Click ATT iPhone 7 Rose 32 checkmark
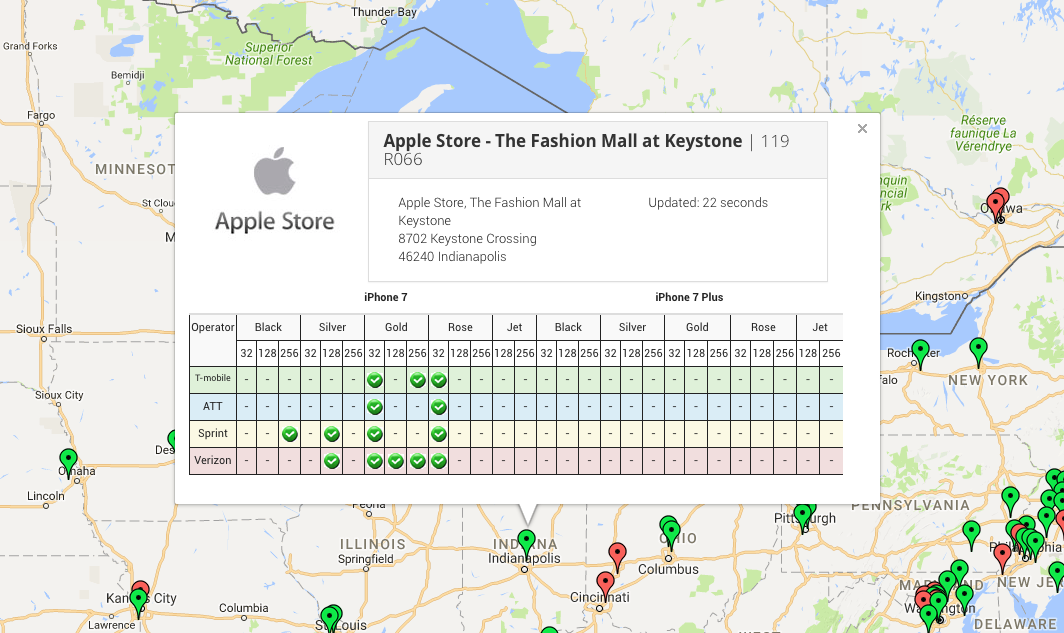The image size is (1064, 633). coord(439,407)
